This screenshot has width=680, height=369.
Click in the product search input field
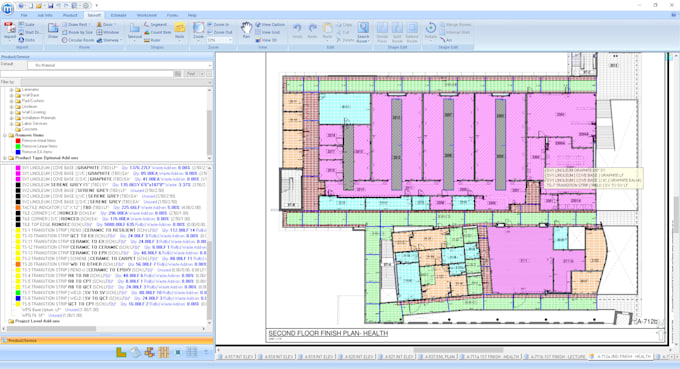click(87, 74)
